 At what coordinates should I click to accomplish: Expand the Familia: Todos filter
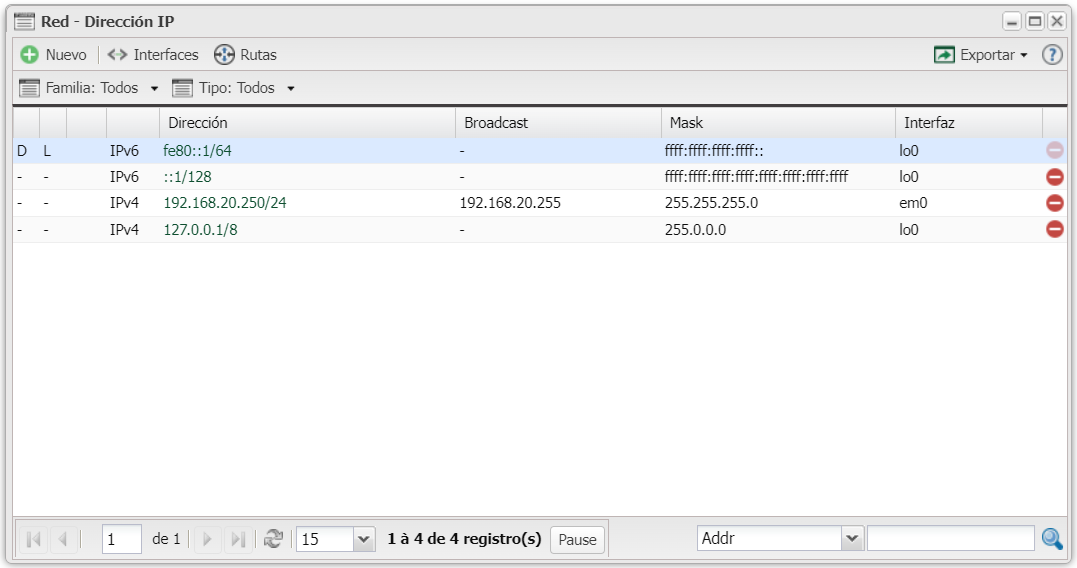89,88
